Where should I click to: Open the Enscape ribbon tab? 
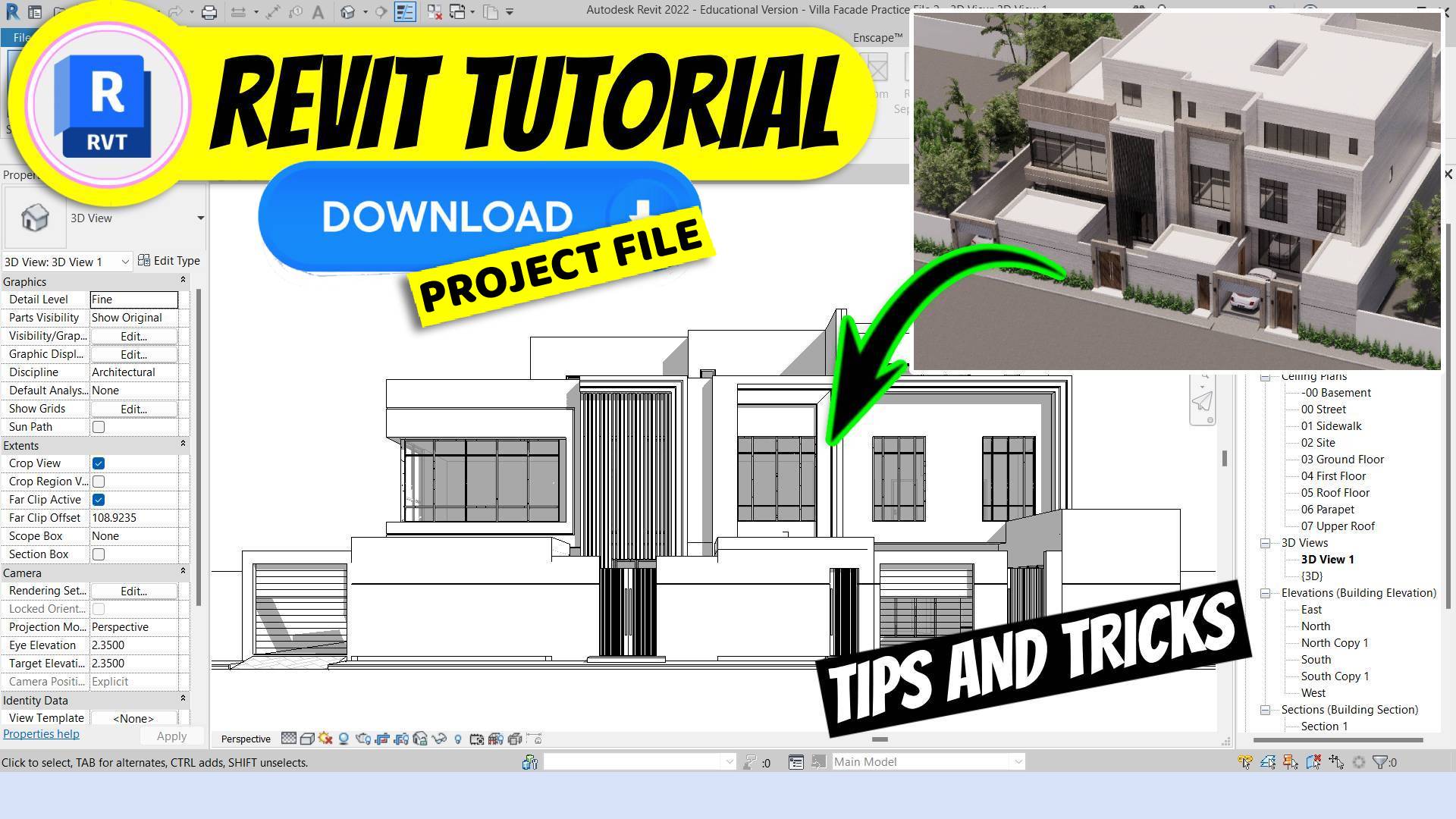(877, 37)
